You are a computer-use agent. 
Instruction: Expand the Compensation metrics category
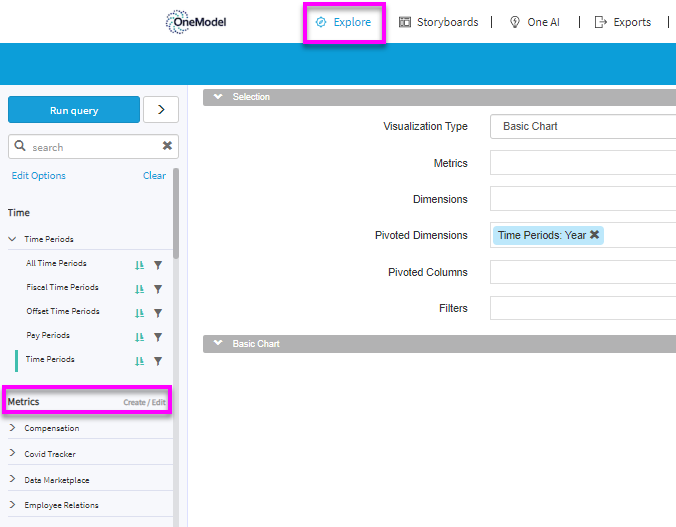(x=12, y=428)
